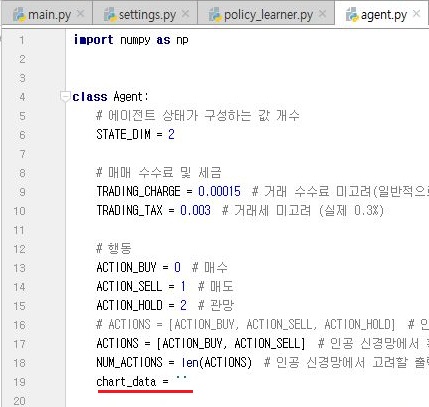The width and height of the screenshot is (429, 407).
Task: Click 'ACTION_BUY = 0' assignment
Action: (138, 267)
